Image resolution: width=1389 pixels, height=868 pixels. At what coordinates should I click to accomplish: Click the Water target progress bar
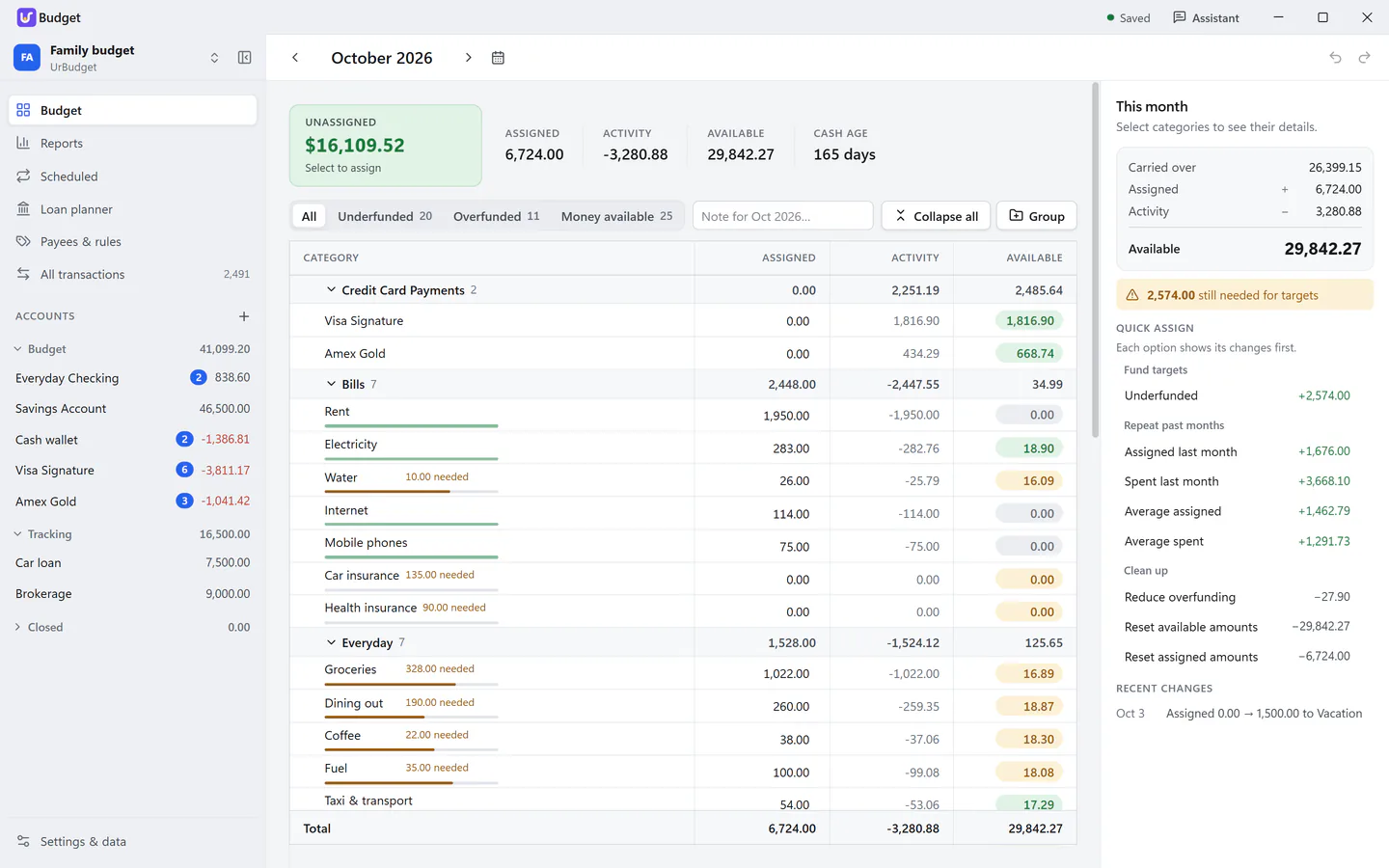click(x=411, y=492)
